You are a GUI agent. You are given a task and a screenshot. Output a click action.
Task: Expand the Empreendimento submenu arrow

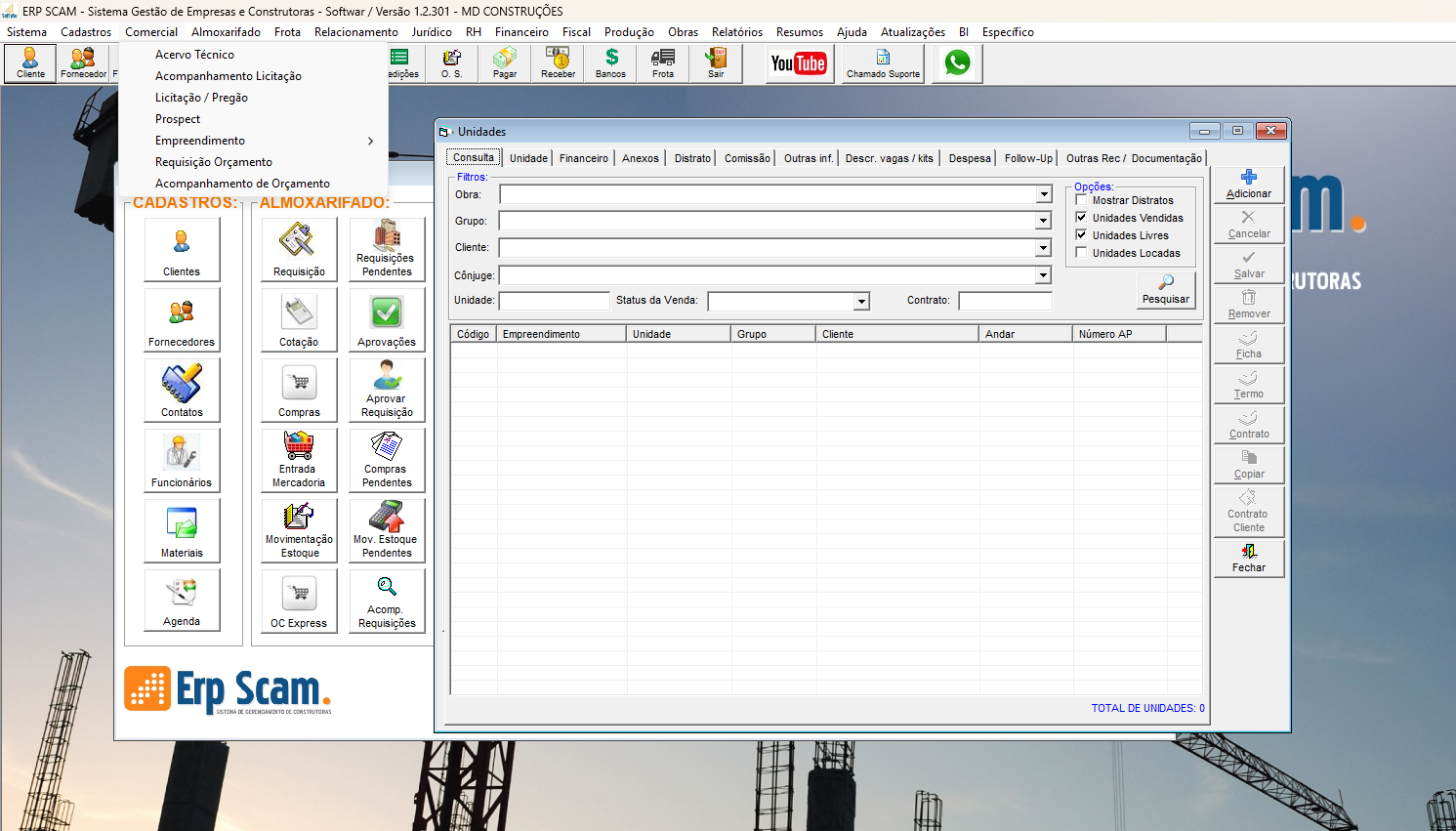[371, 141]
